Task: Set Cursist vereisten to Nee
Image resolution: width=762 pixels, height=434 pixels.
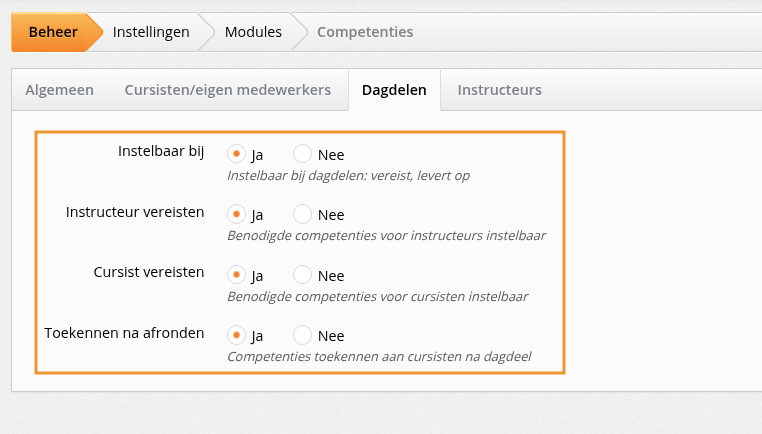Action: pyautogui.click(x=303, y=275)
